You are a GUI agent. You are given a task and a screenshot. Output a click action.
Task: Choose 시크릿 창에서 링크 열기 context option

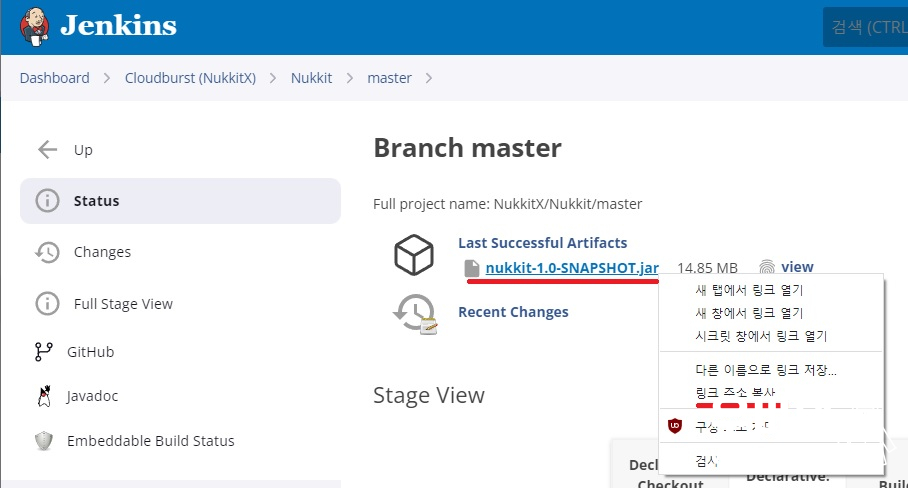(x=771, y=336)
